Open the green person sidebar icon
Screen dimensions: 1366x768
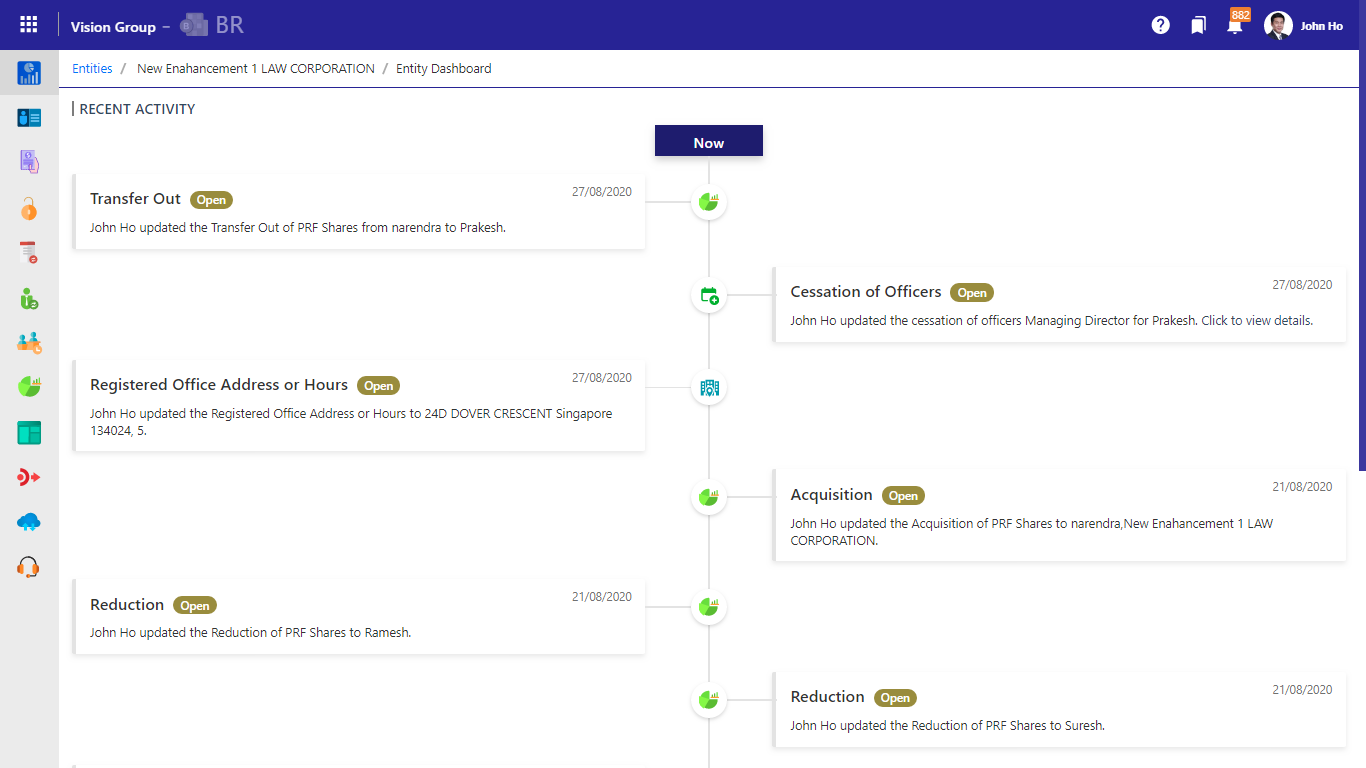tap(29, 297)
